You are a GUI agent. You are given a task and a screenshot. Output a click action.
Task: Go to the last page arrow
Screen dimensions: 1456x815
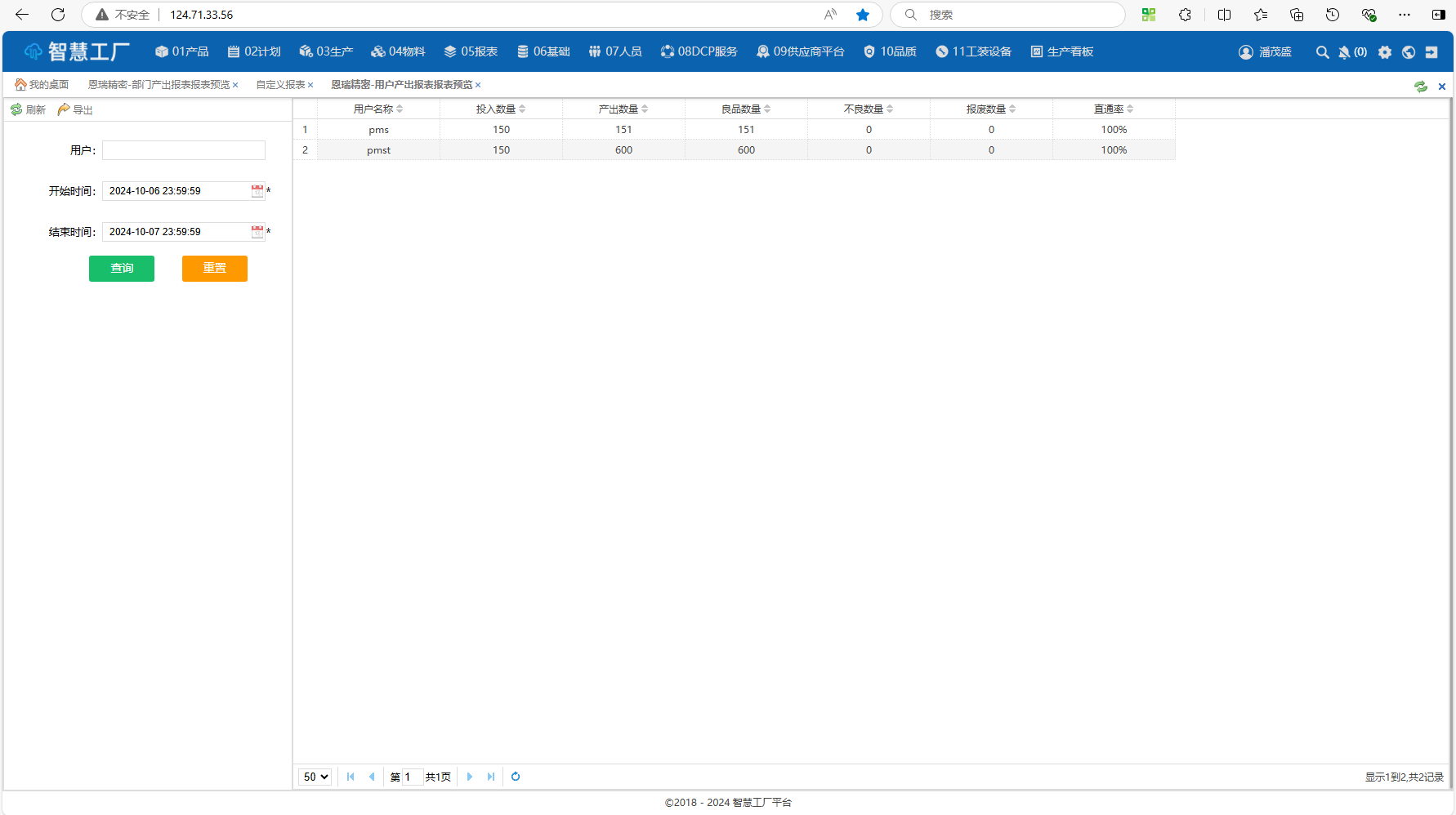coord(491,777)
